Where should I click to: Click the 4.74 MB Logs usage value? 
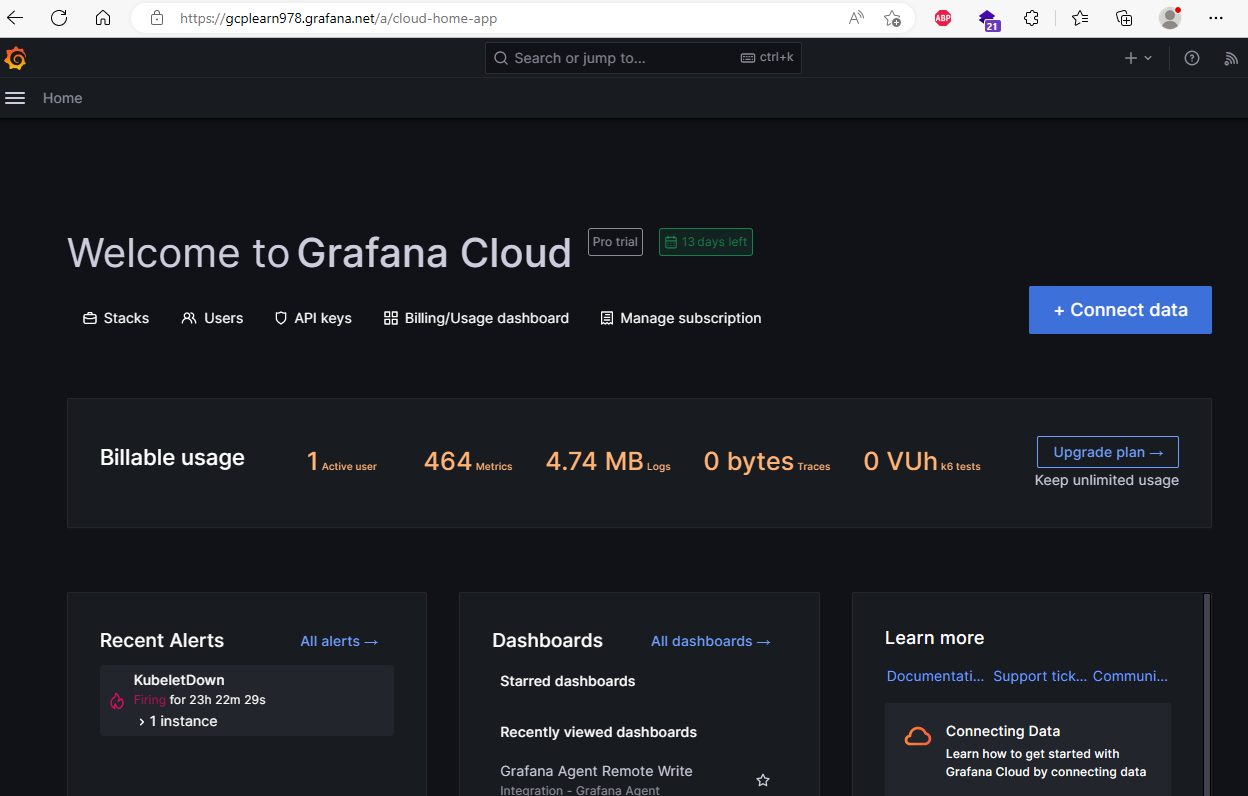pos(608,462)
